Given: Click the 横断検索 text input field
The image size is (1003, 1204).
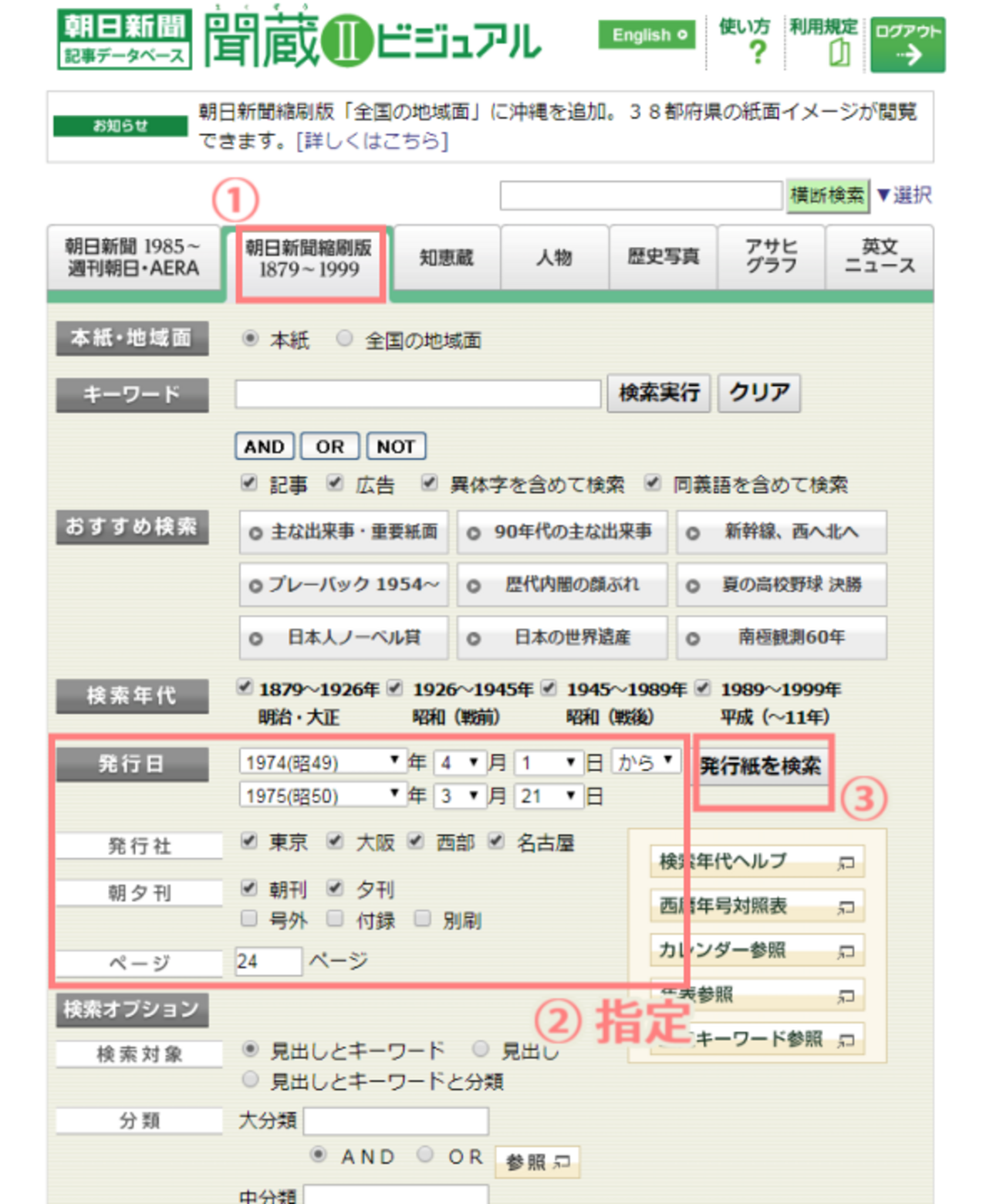Looking at the screenshot, I should click(x=641, y=195).
